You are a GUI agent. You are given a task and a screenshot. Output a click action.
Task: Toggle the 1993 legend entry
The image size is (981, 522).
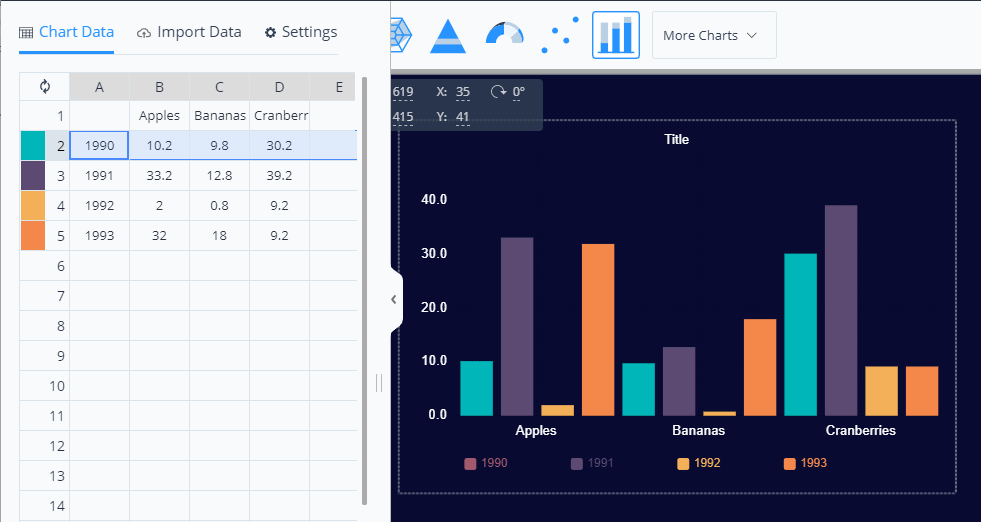tap(805, 463)
